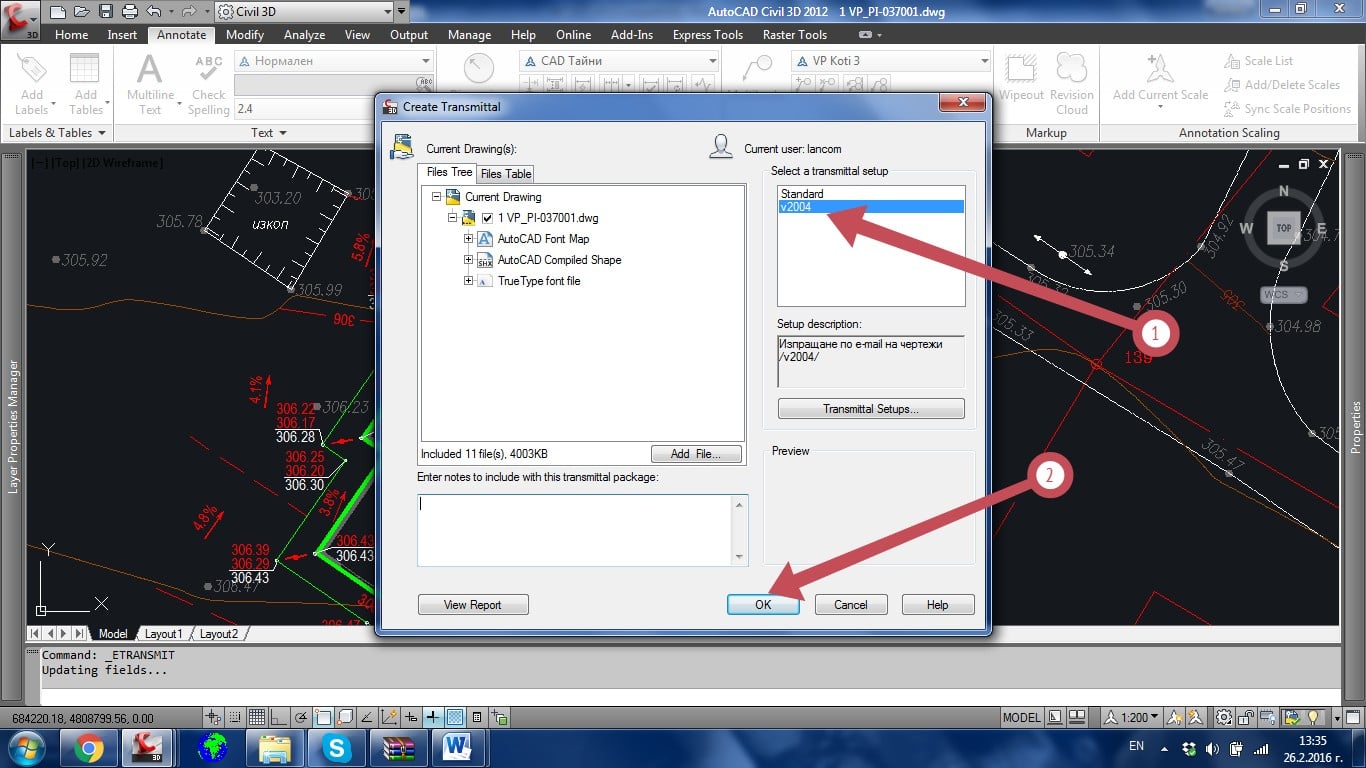
Task: Open the Modify ribbon tab
Action: 245,35
